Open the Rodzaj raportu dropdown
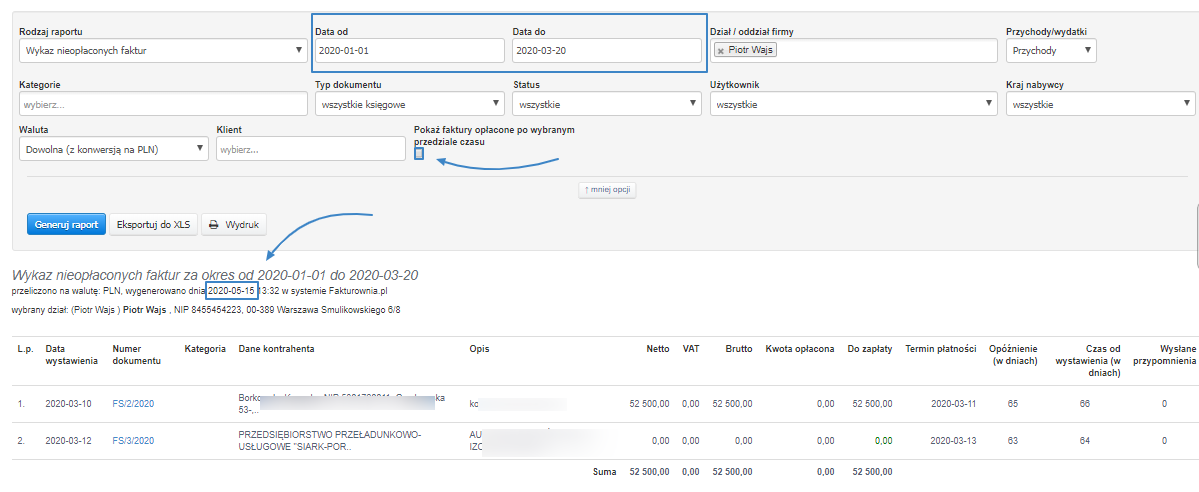The height and width of the screenshot is (492, 1199). click(x=163, y=50)
